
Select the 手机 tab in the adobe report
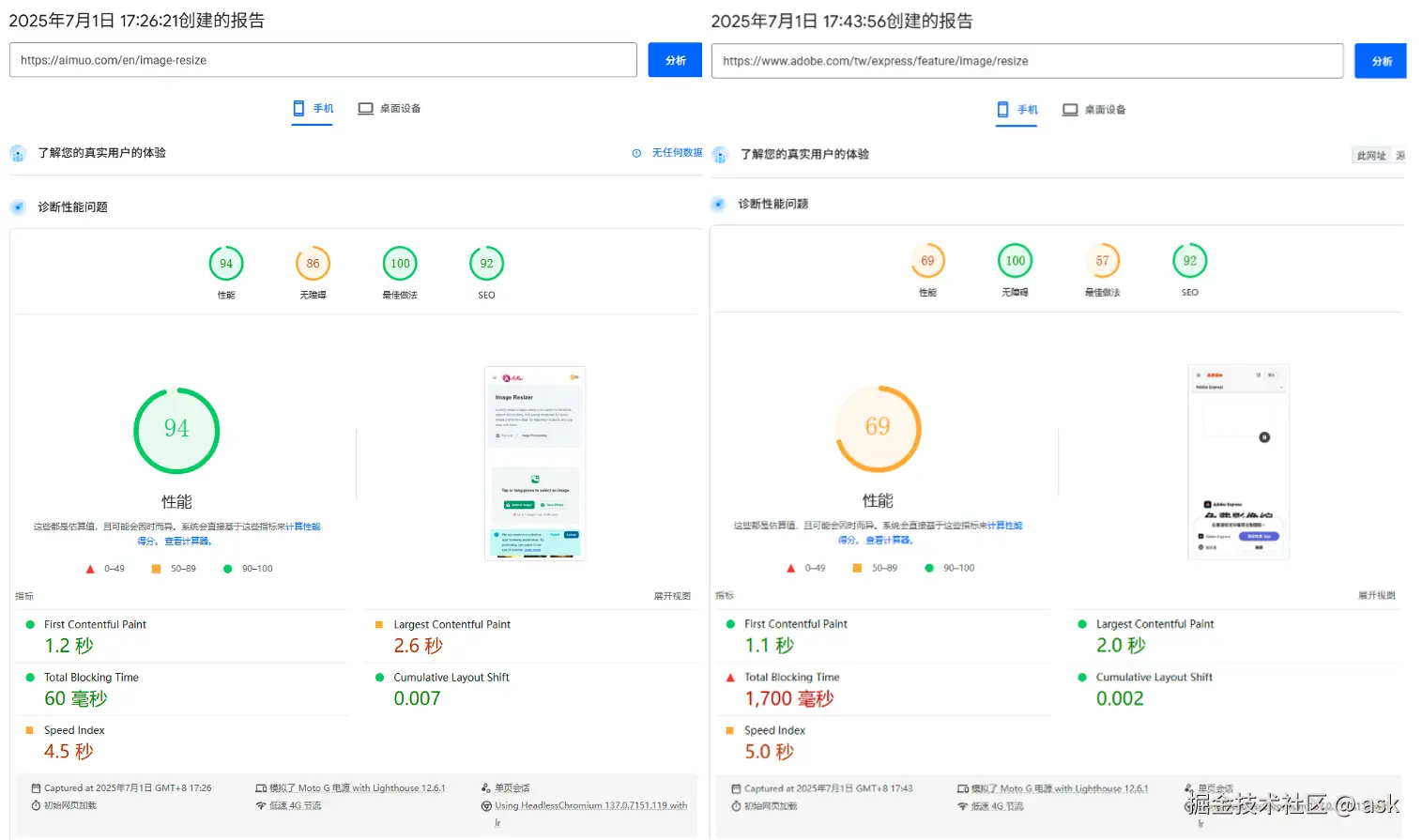(1017, 110)
